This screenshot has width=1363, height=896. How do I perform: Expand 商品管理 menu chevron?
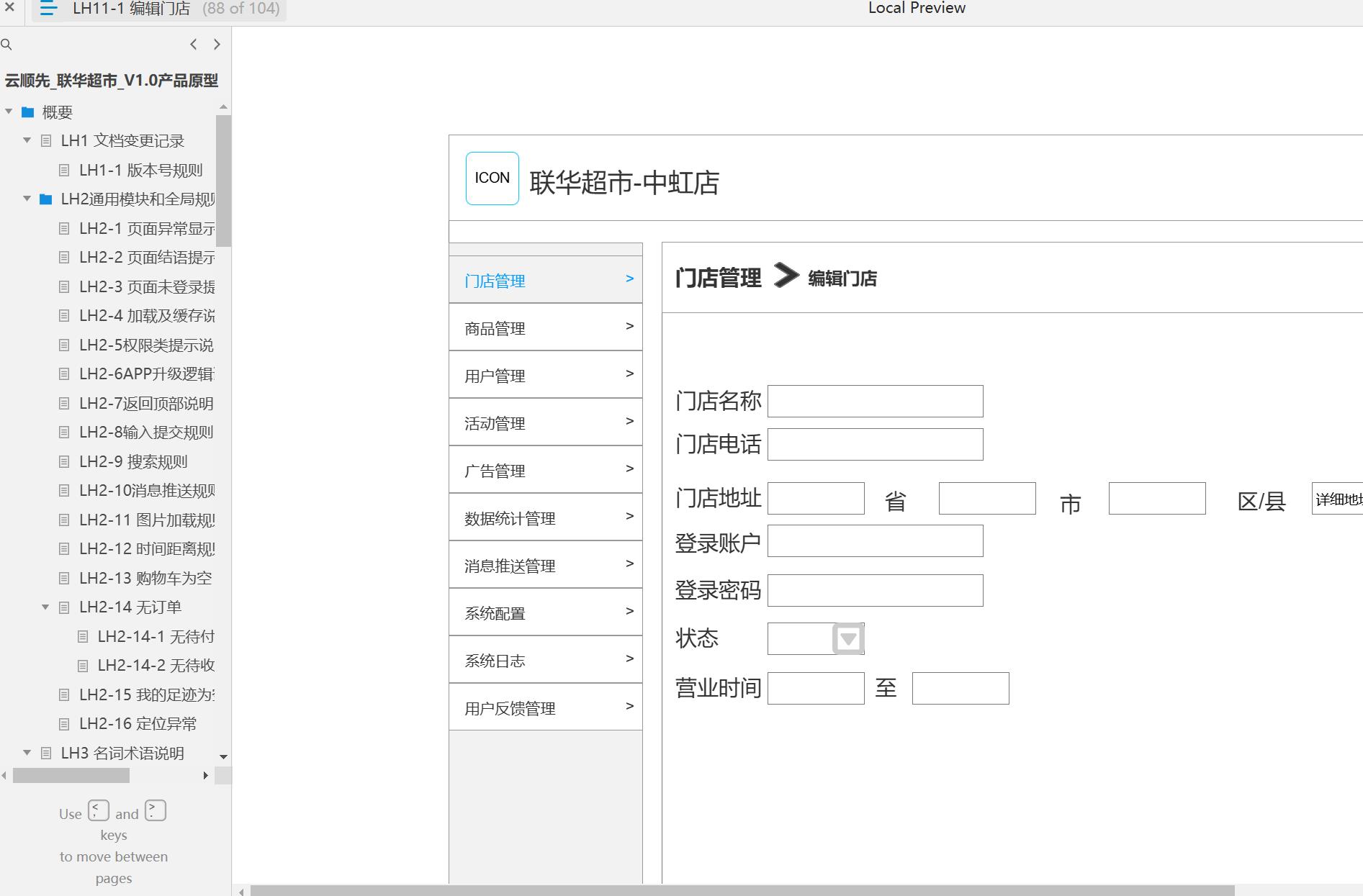[x=630, y=326]
